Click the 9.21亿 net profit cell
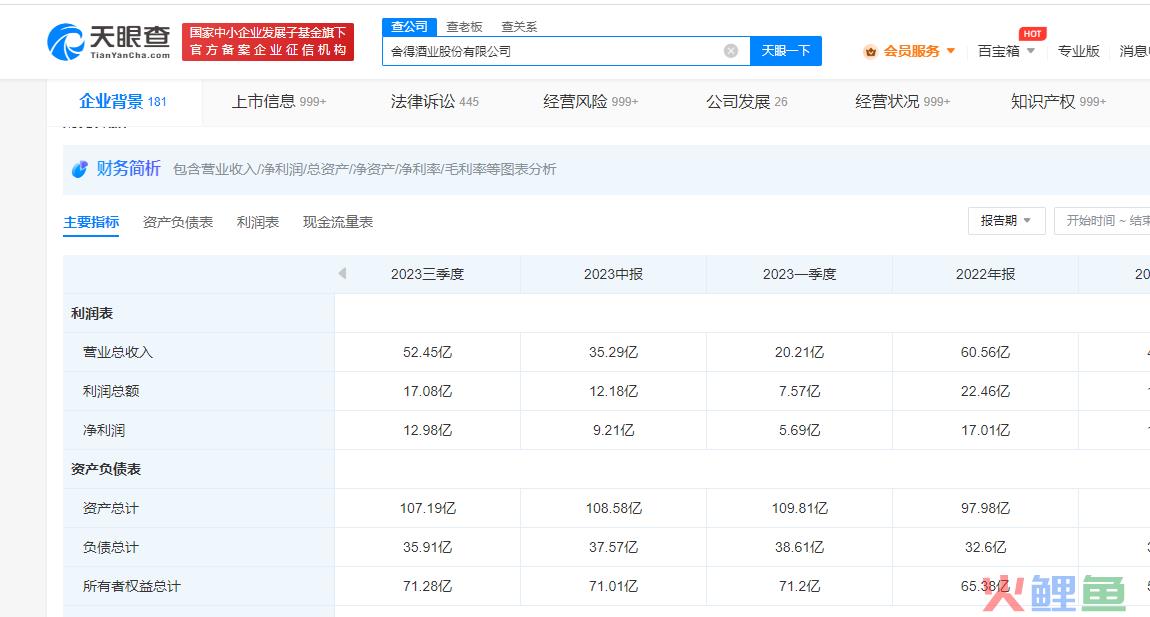This screenshot has width=1150, height=617. click(613, 430)
